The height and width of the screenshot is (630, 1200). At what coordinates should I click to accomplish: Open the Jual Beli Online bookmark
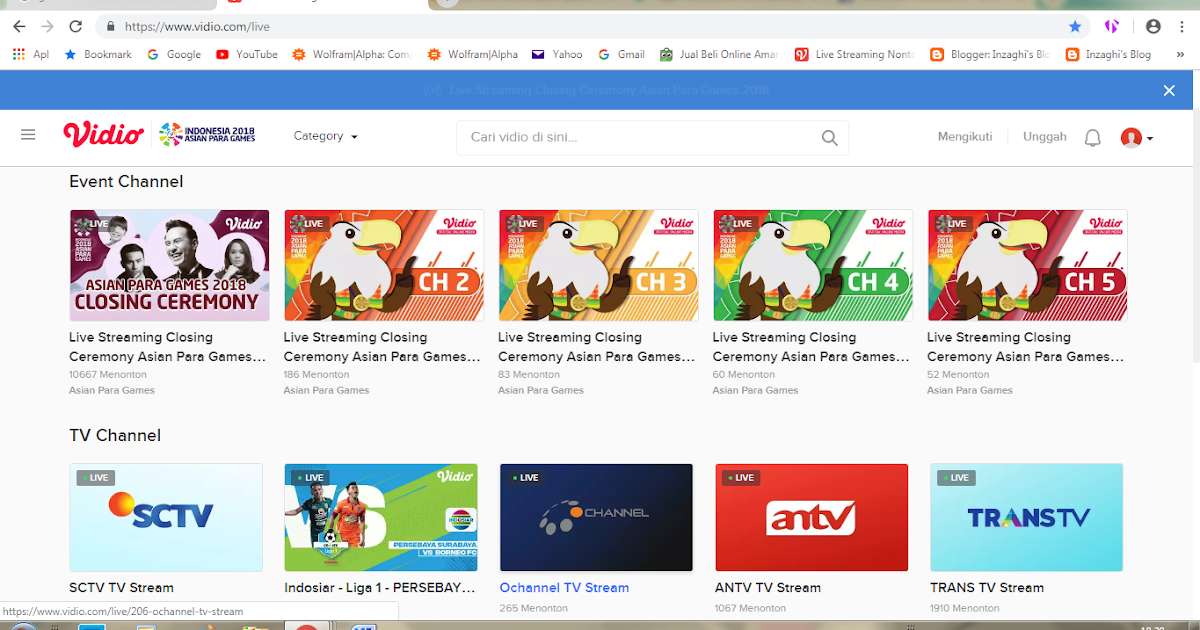coord(719,54)
